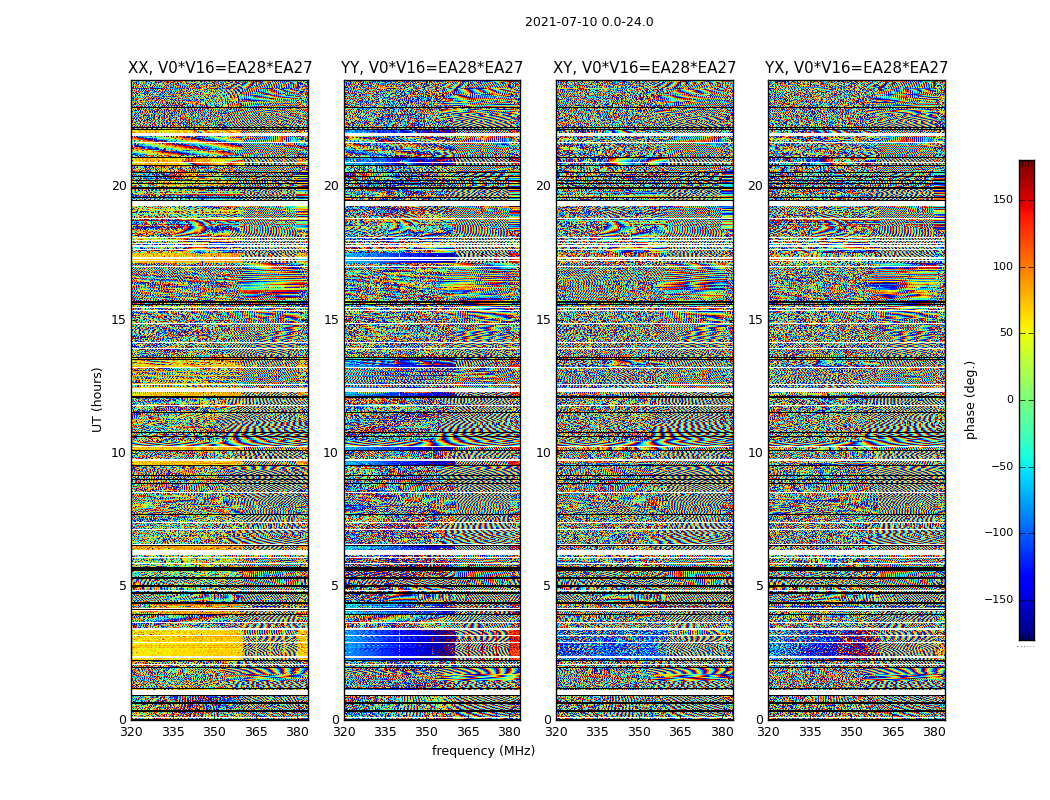Viewport: 1050px width, 800px height.
Task: Click the 320 frequency tick under XX panel
Action: (x=131, y=732)
